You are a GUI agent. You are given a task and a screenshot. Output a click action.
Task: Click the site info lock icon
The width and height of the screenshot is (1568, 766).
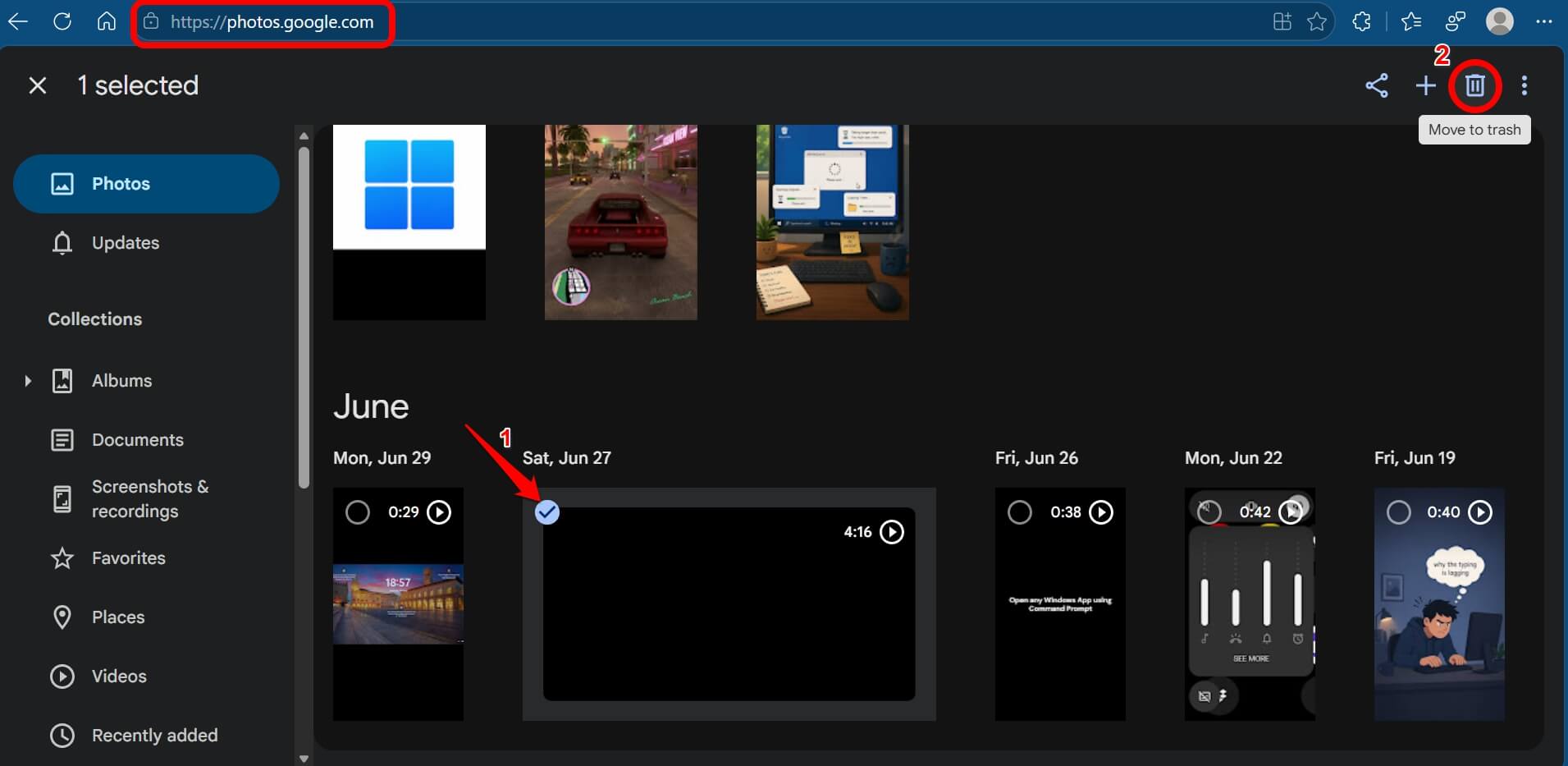(x=151, y=22)
